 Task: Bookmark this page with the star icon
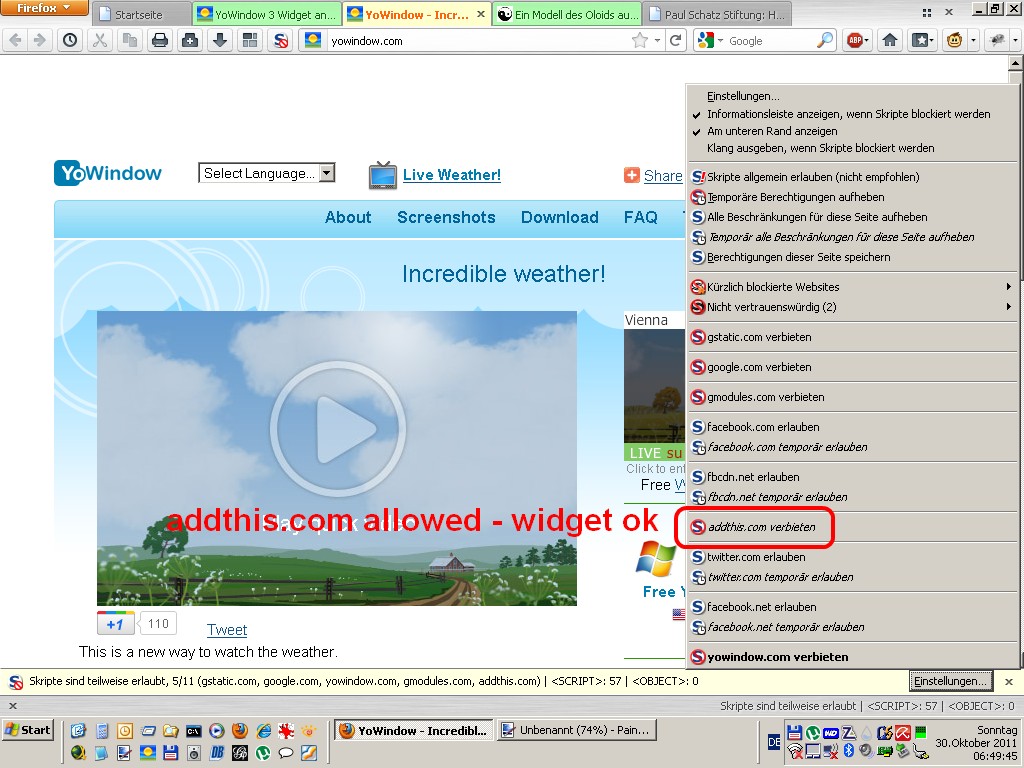(639, 40)
